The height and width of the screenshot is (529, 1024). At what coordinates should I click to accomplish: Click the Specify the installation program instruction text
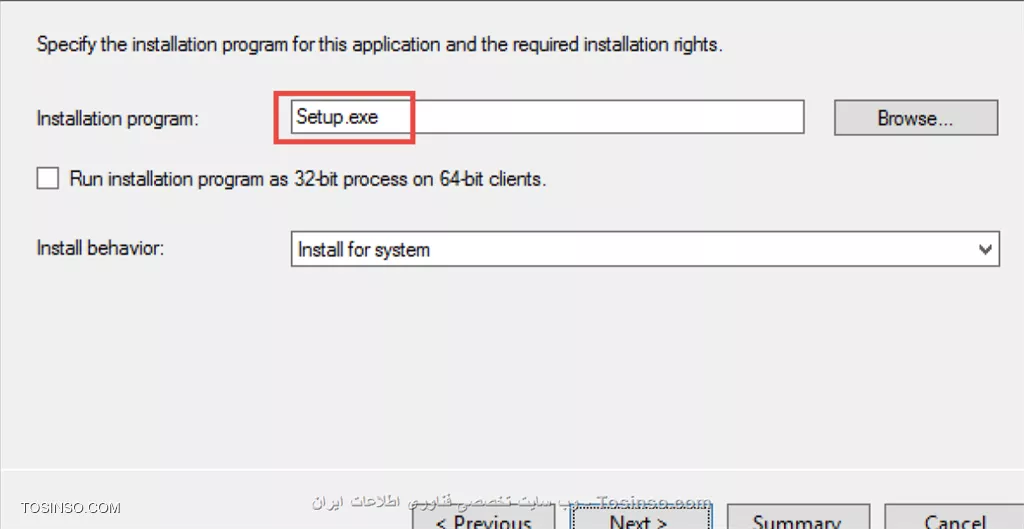pos(379,46)
